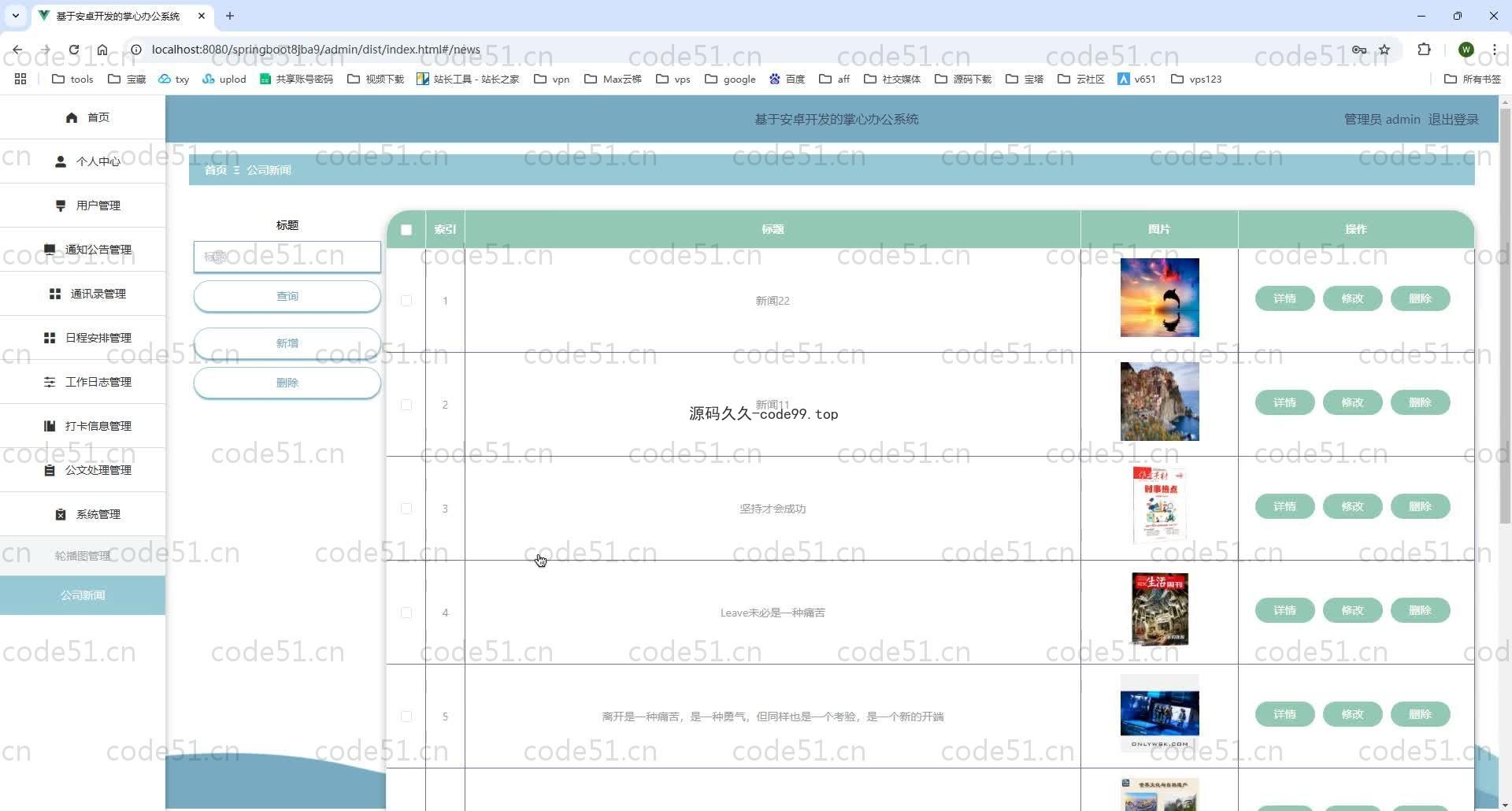Click the 查询 search button
Screen dimensions: 1512x811
tap(287, 296)
